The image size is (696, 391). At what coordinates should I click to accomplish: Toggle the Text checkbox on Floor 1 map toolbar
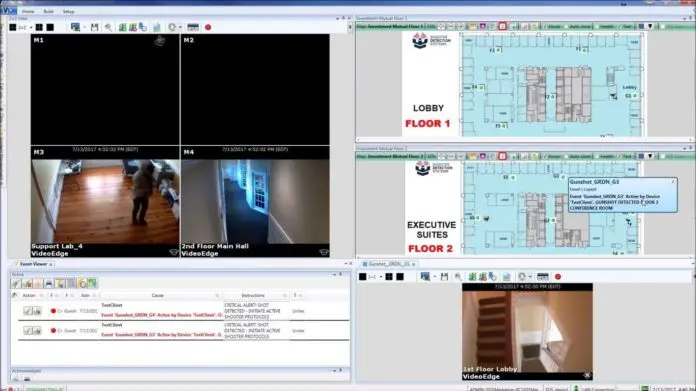(x=620, y=27)
